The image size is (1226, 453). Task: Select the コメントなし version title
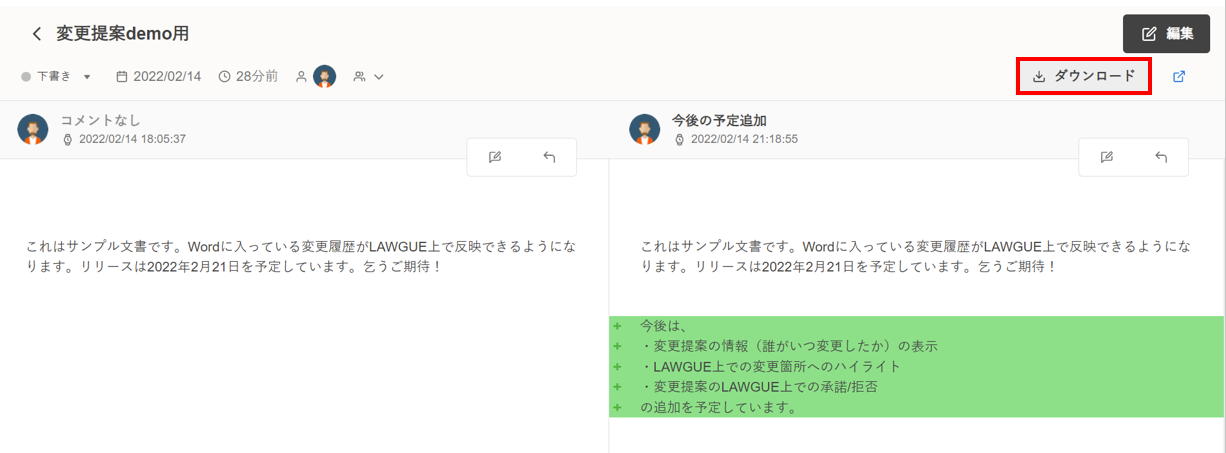coord(99,120)
